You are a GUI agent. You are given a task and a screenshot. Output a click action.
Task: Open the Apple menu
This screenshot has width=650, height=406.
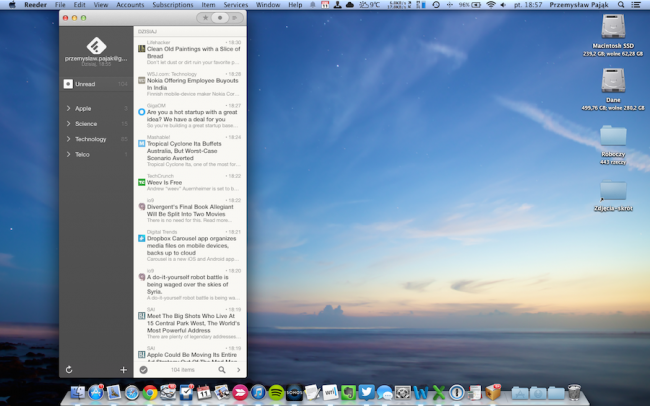[12, 5]
